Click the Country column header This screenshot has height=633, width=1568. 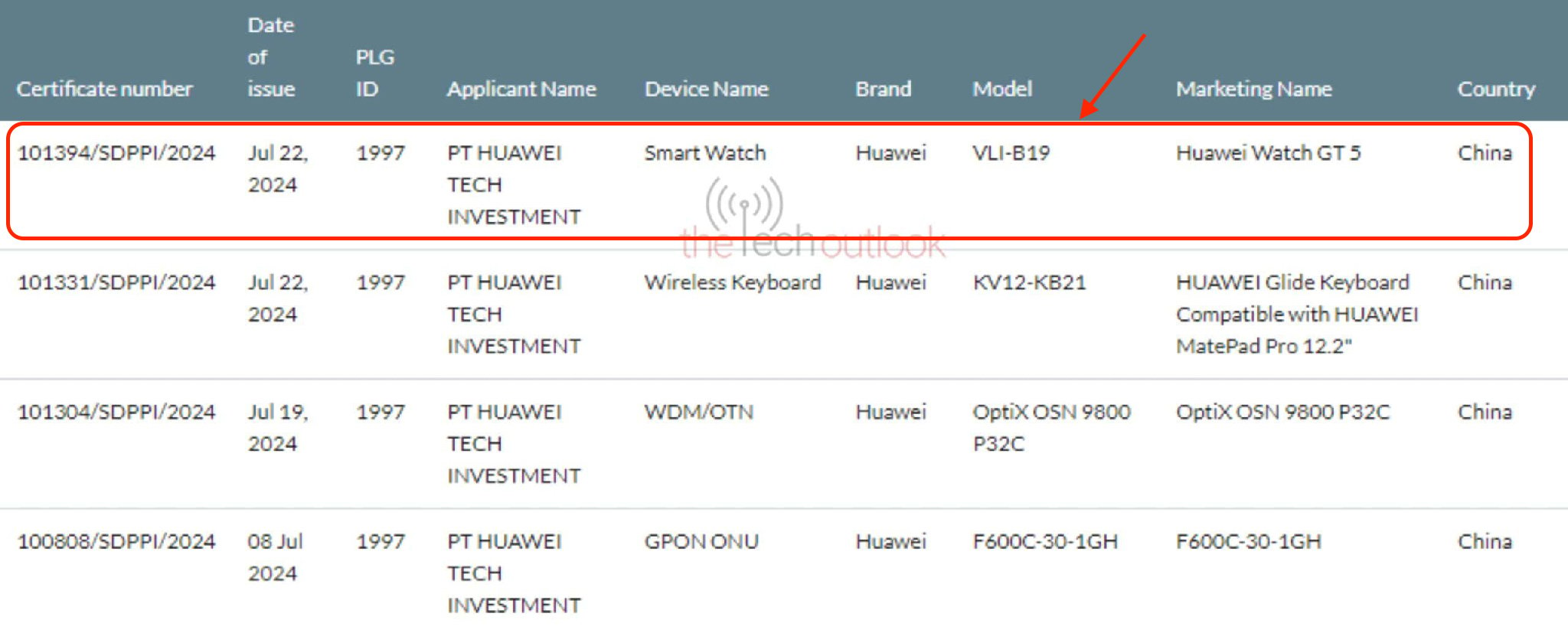(x=1496, y=89)
